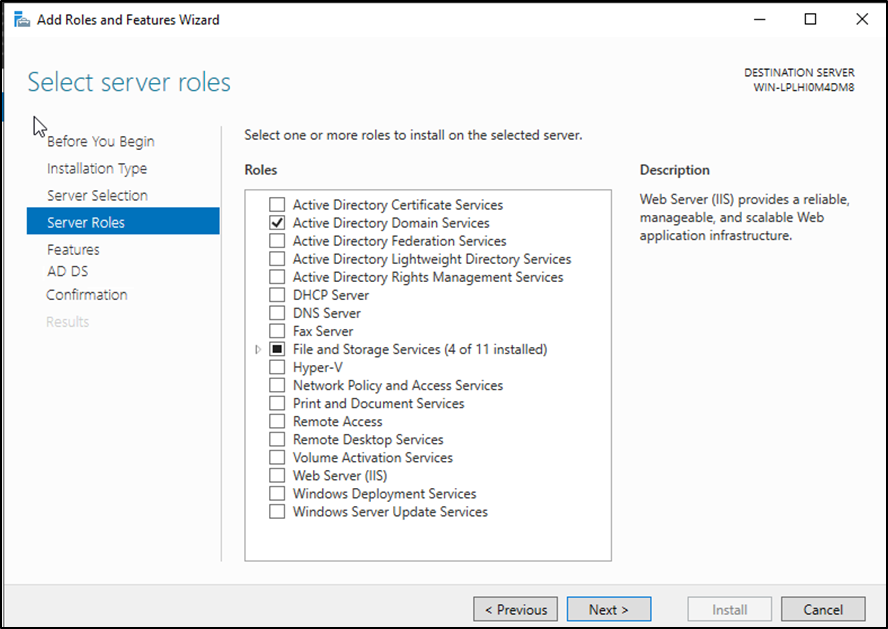Screen dimensions: 888x629
Task: Check the Web Server (IIS) checkbox
Action: [277, 476]
